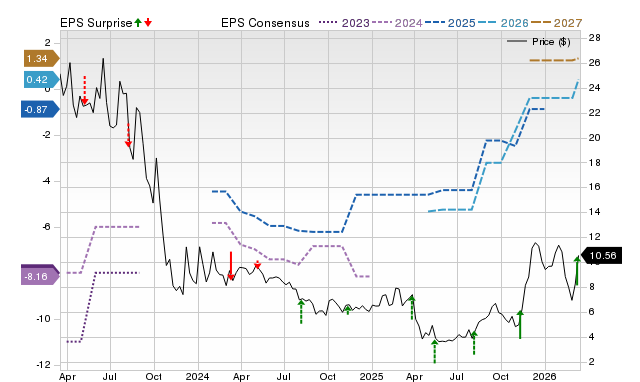
Task: Select the small red arrow near May 2024
Action: pyautogui.click(x=258, y=264)
